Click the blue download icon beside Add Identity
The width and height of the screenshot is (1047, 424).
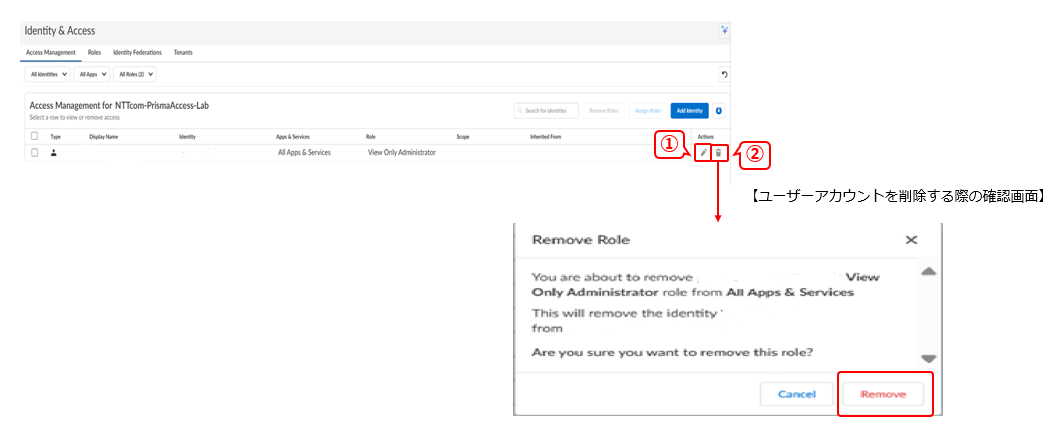point(719,110)
